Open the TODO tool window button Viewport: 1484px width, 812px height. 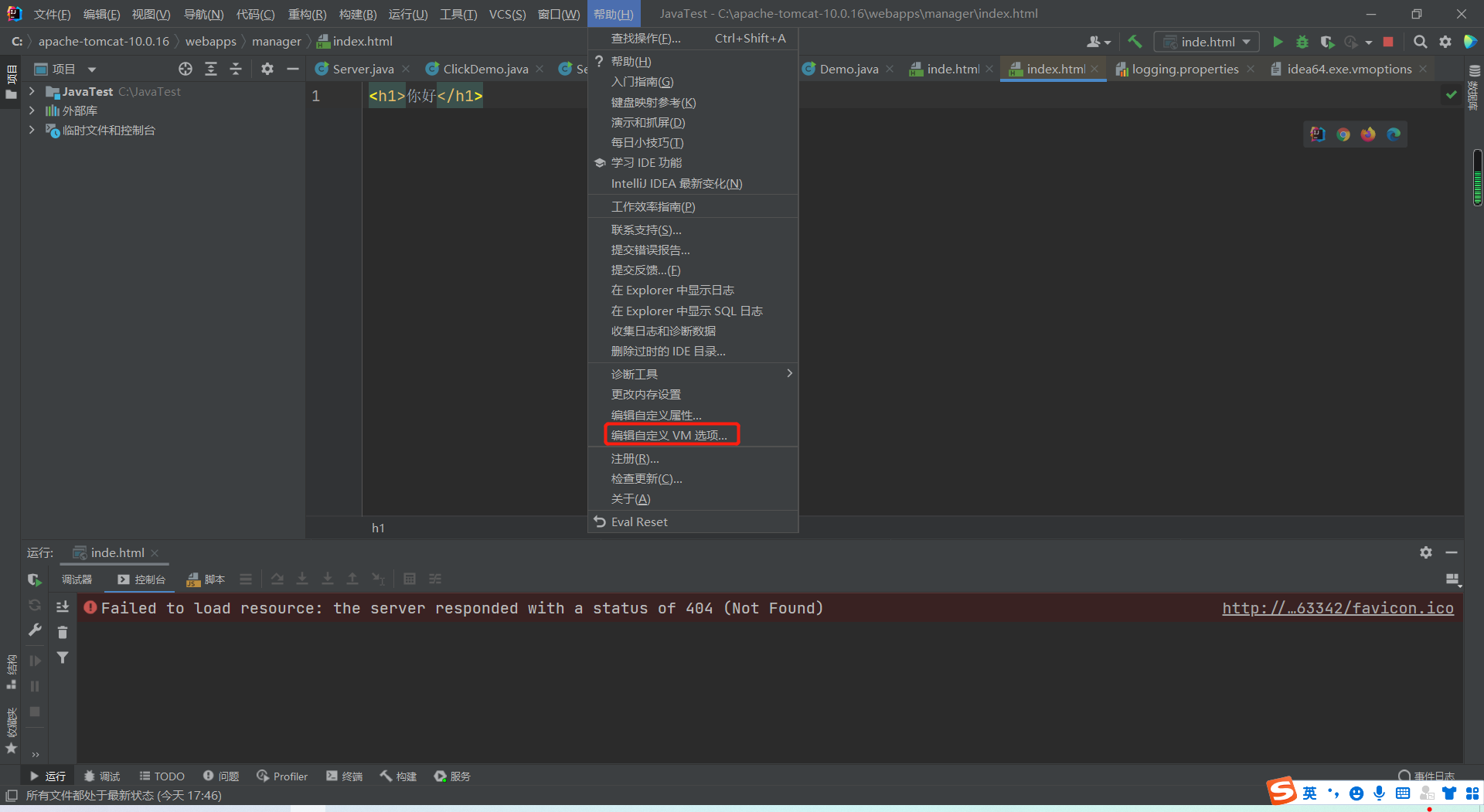[x=161, y=776]
